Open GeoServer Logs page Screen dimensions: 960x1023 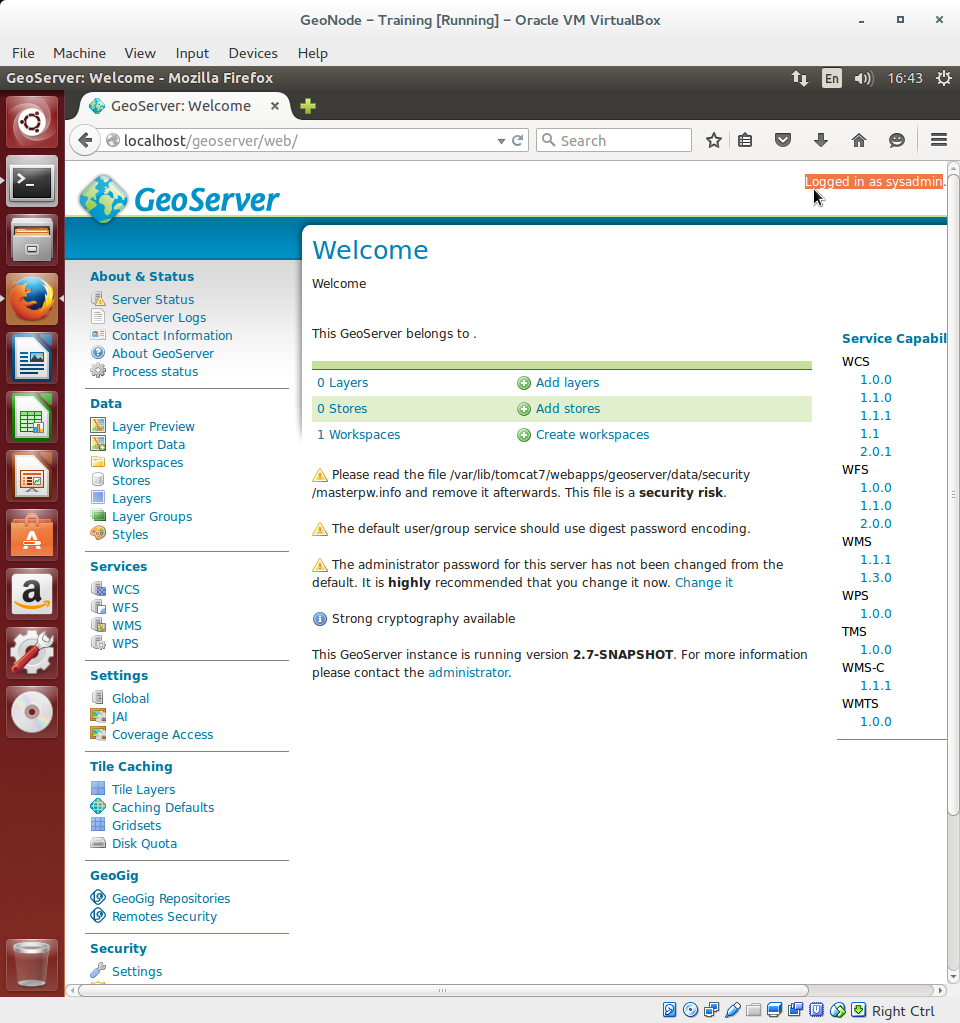(x=159, y=317)
